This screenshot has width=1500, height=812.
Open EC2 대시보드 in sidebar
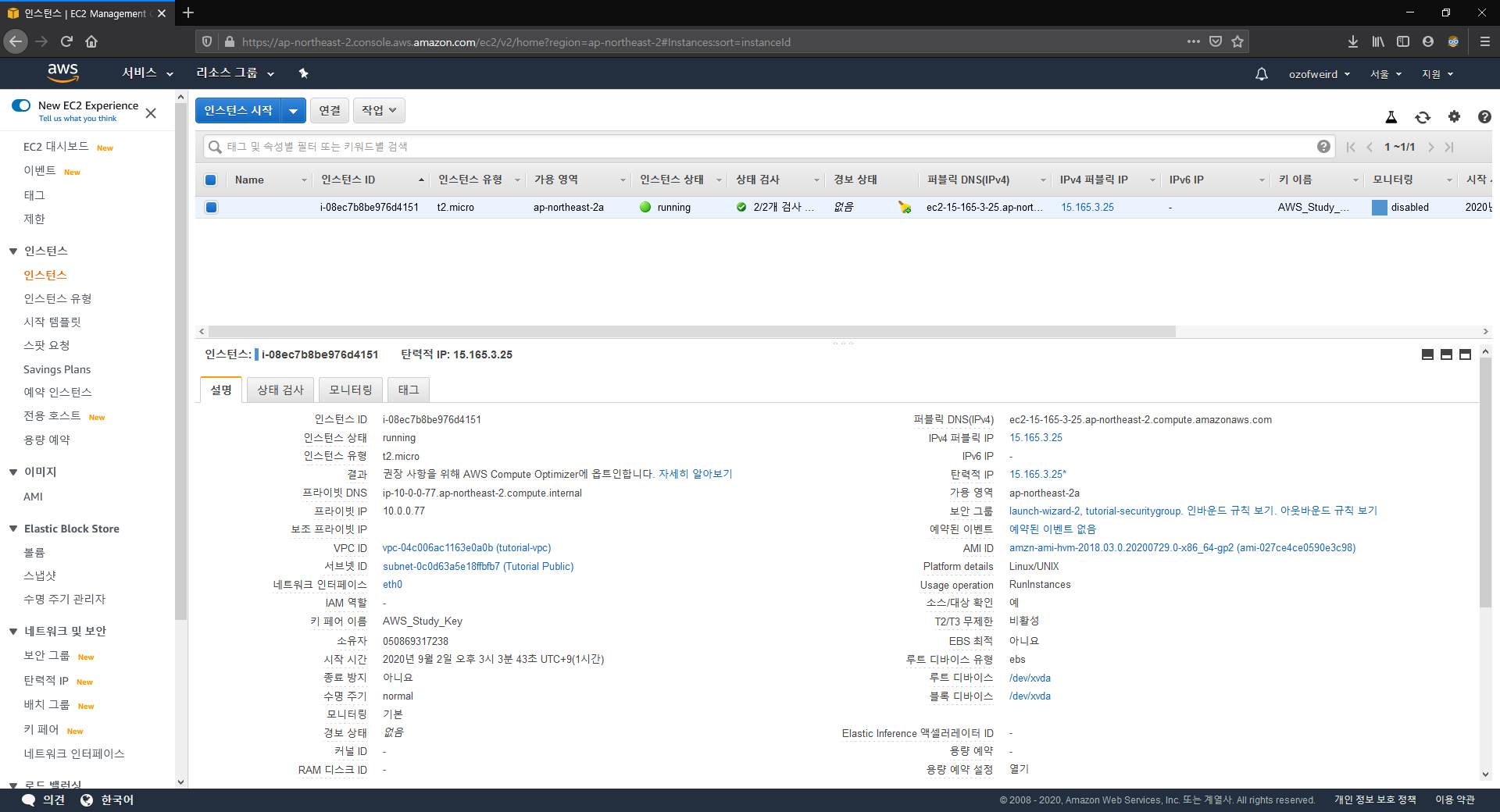56,147
